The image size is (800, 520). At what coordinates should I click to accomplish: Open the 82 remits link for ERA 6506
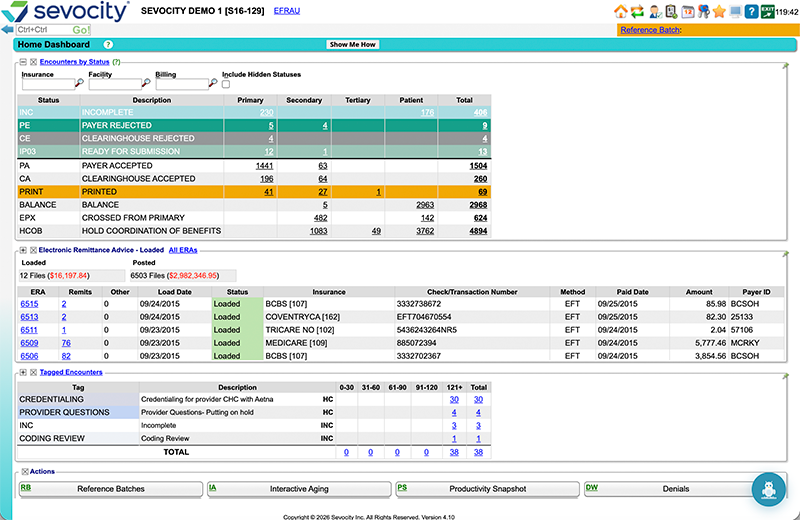(66, 356)
